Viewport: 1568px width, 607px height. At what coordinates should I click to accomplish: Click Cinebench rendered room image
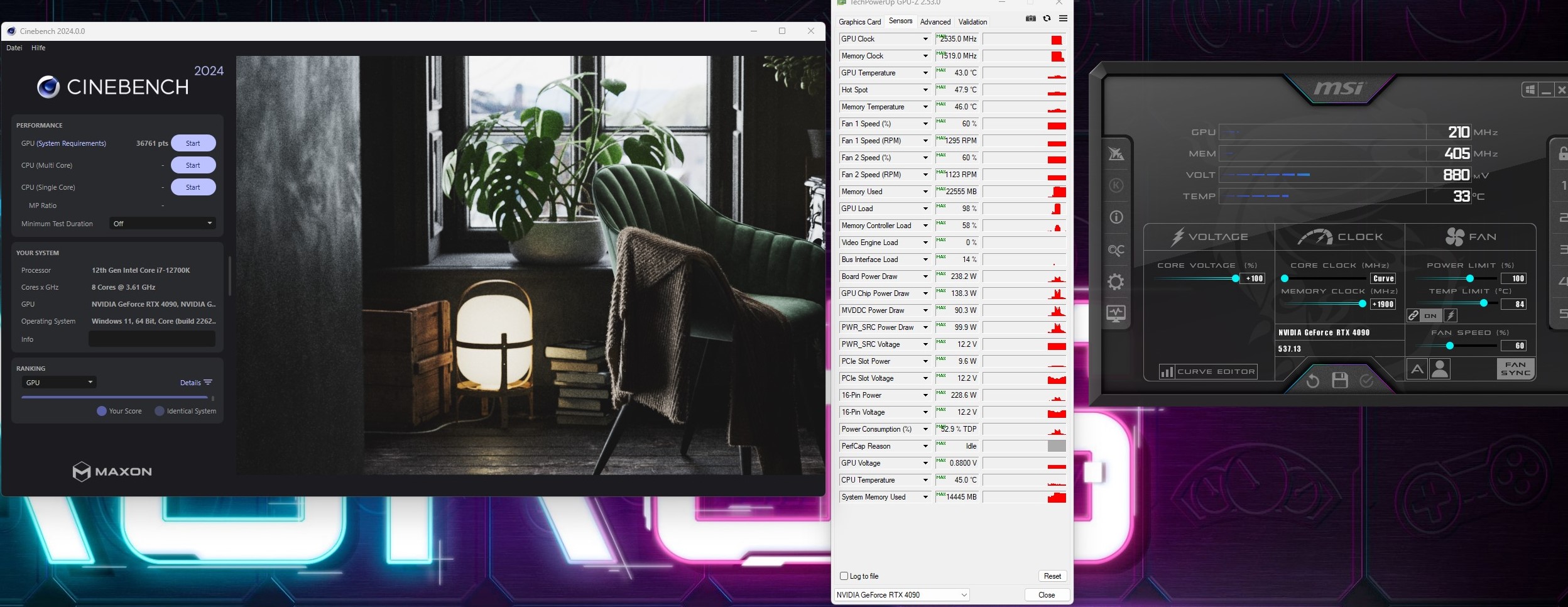tap(530, 265)
